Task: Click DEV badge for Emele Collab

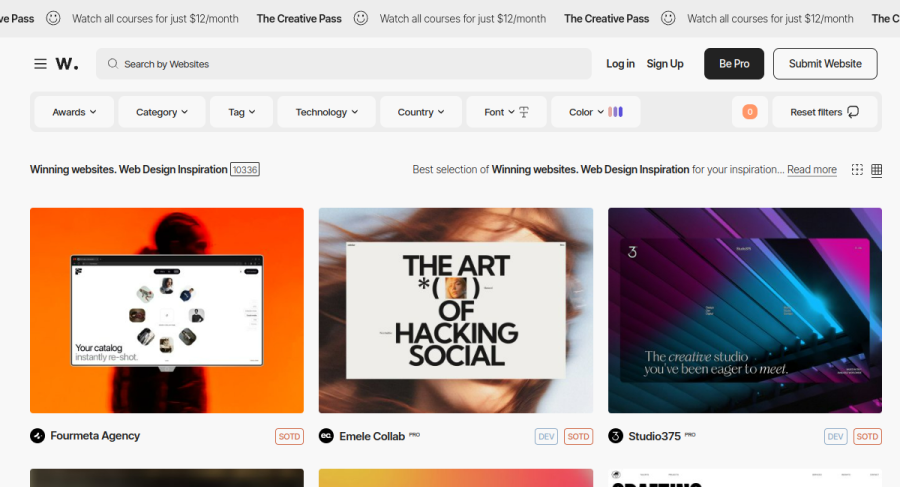Action: coord(546,436)
